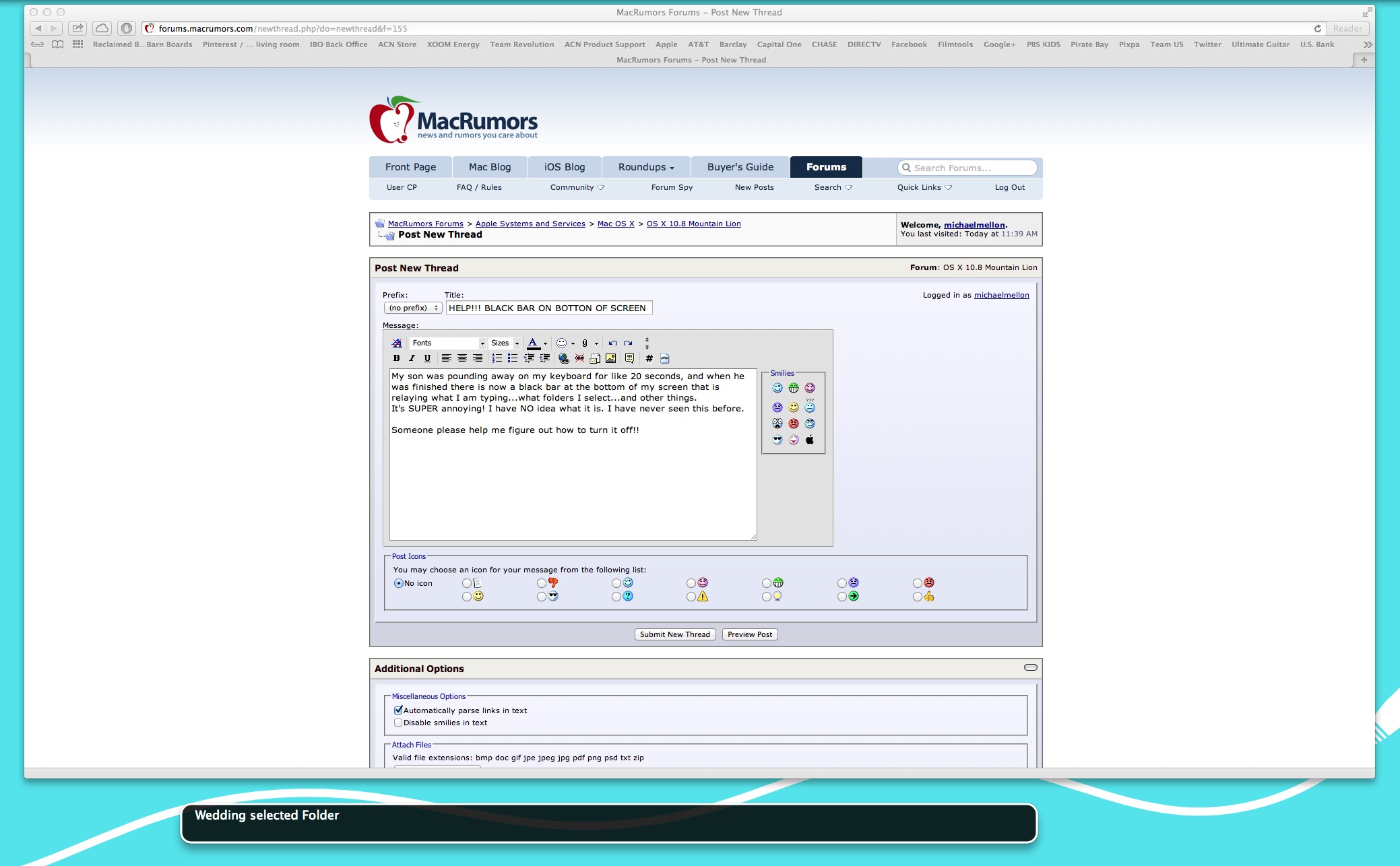Click the Safari Reader button
The width and height of the screenshot is (1400, 866).
1347,28
